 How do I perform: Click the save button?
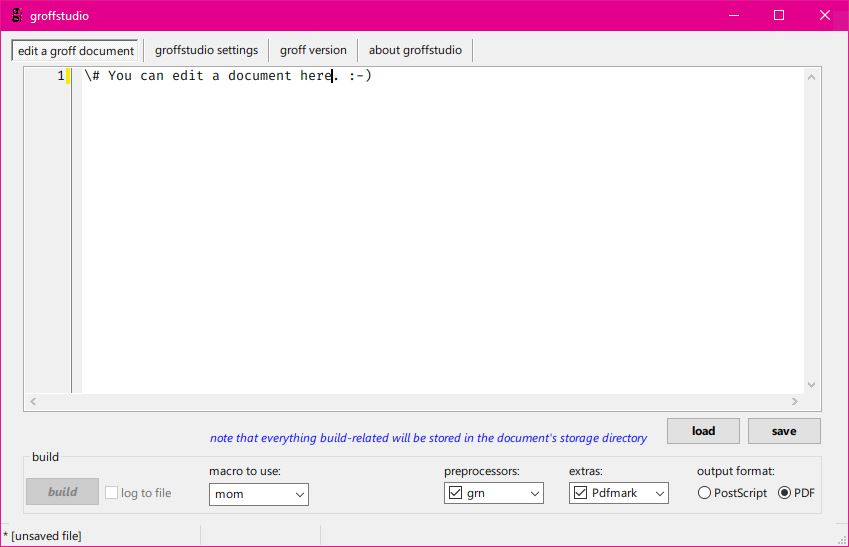click(x=784, y=431)
